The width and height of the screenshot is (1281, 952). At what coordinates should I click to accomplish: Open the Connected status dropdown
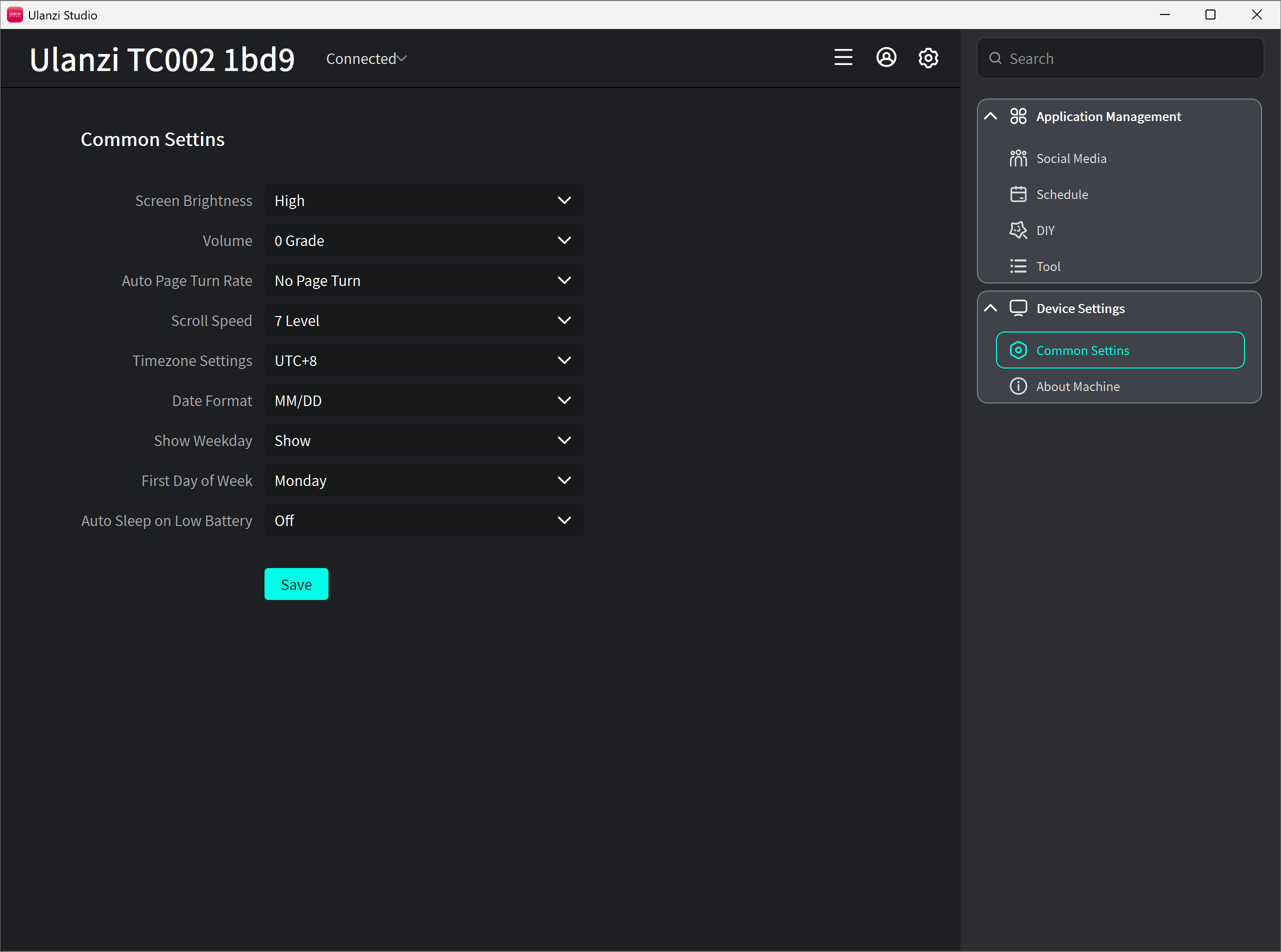366,59
